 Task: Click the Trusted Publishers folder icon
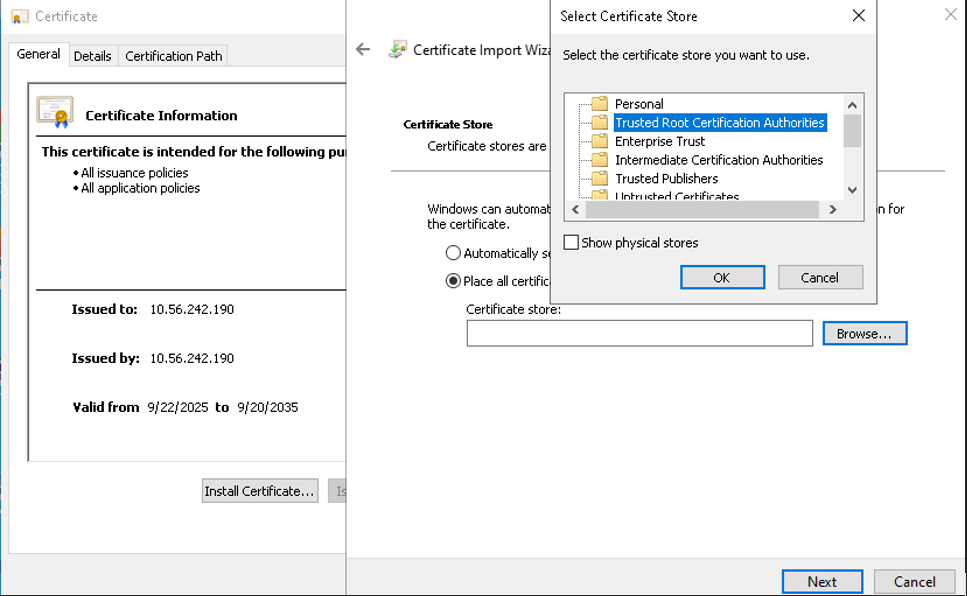pyautogui.click(x=600, y=178)
